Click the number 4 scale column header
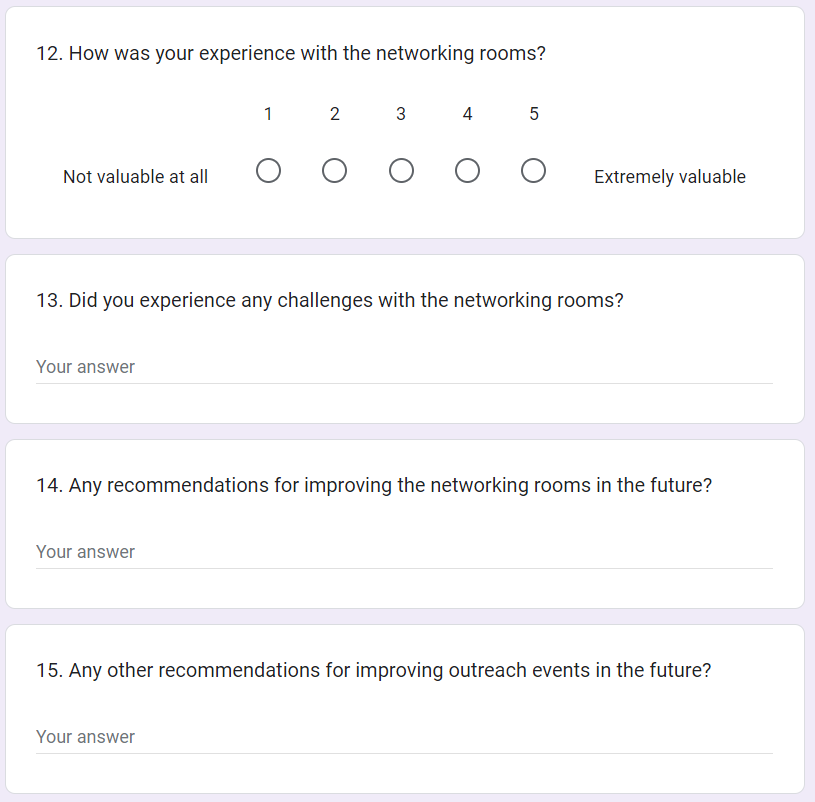Screen dimensions: 815x802 [x=467, y=114]
